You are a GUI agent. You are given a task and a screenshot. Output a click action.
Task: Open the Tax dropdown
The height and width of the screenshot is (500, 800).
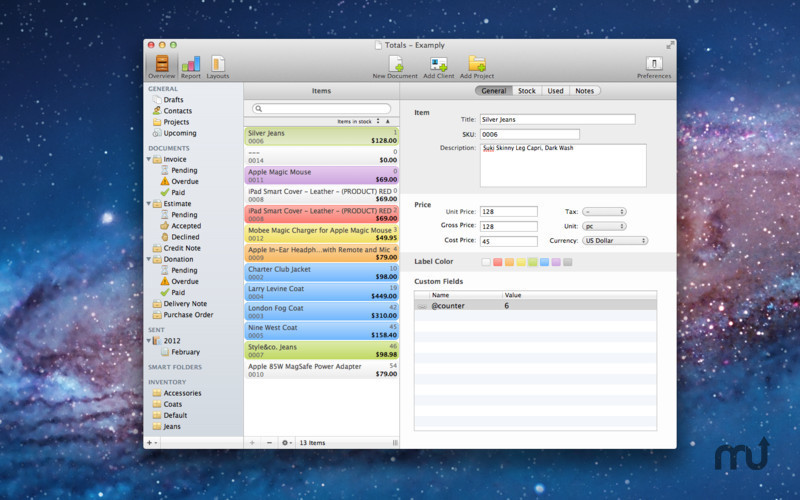pyautogui.click(x=604, y=211)
